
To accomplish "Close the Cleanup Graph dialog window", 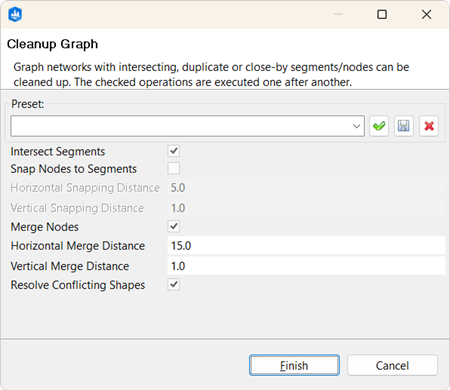I will pos(426,14).
